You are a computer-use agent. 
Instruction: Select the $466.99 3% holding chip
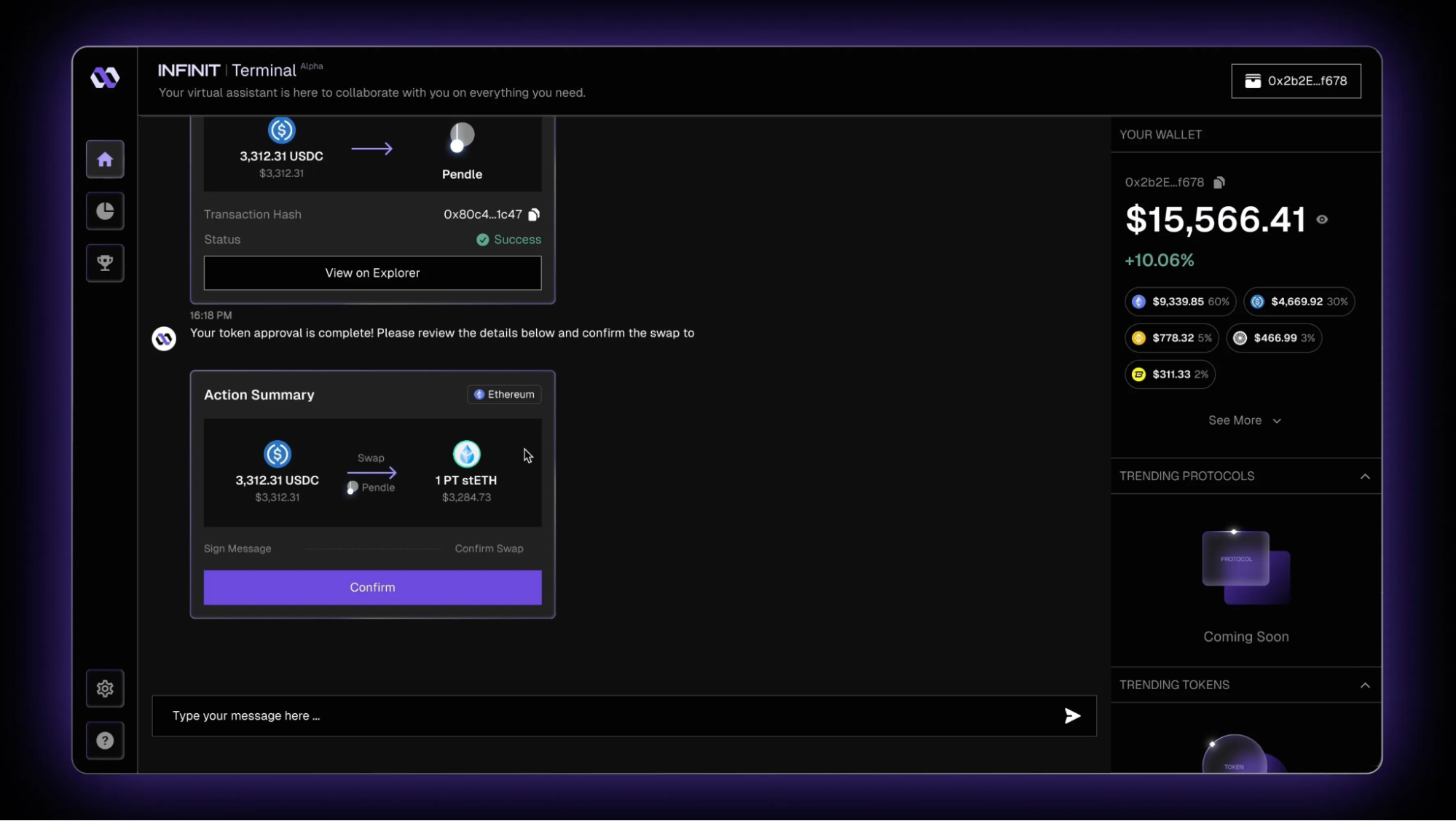[x=1274, y=338]
